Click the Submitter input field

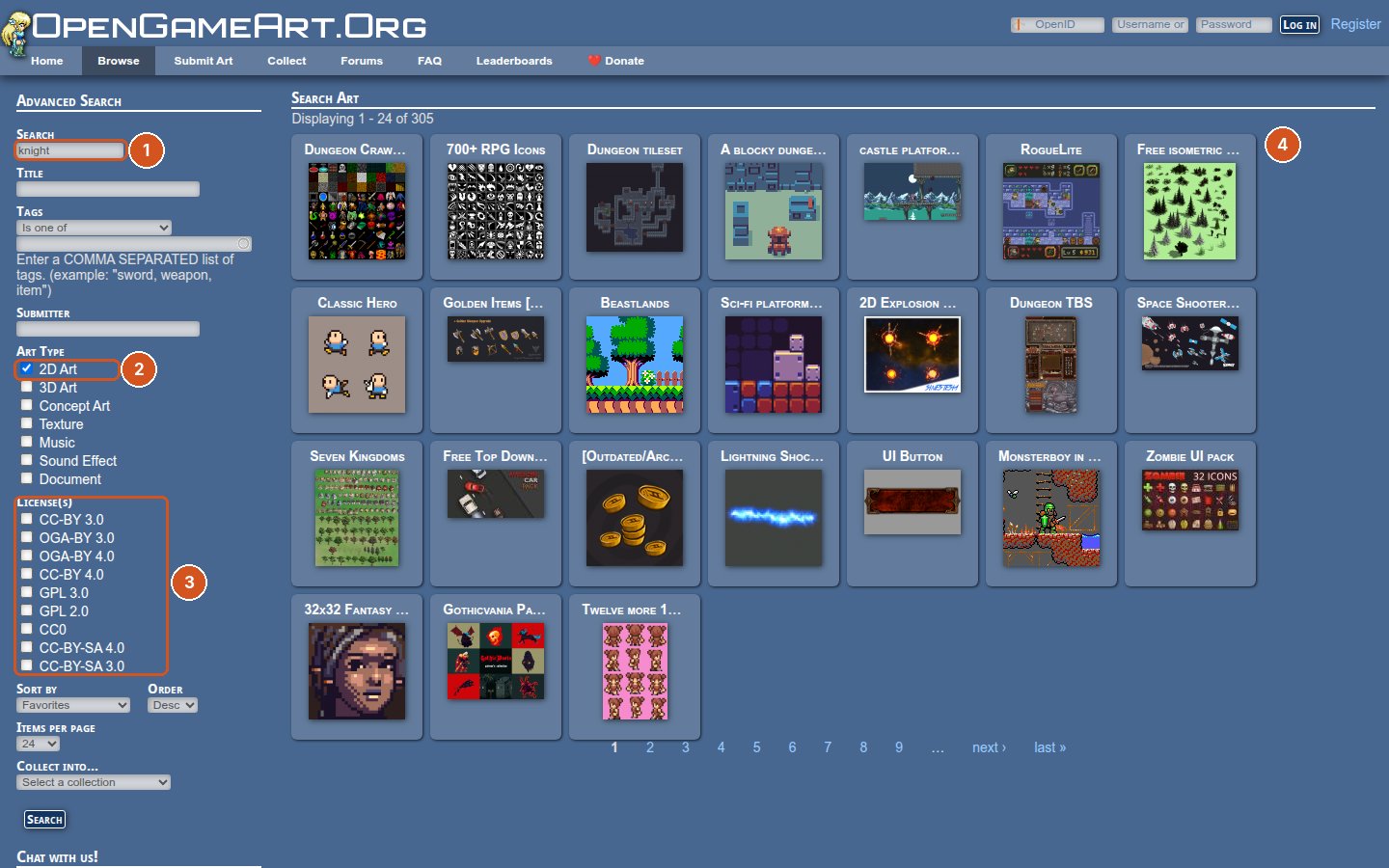[x=108, y=329]
